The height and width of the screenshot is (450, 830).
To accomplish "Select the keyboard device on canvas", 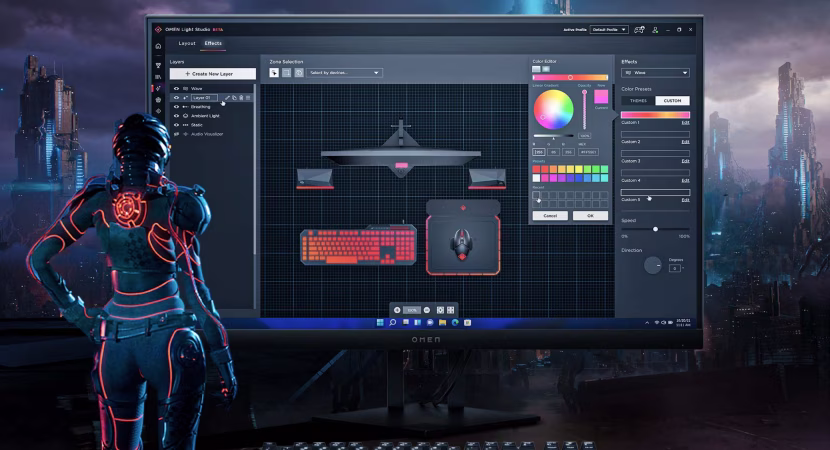I will click(358, 245).
